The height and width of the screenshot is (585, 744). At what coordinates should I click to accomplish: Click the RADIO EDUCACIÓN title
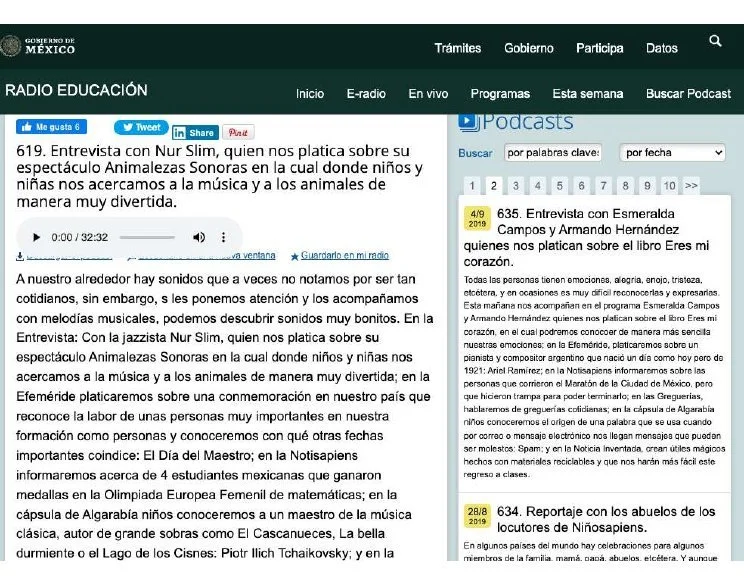click(76, 90)
